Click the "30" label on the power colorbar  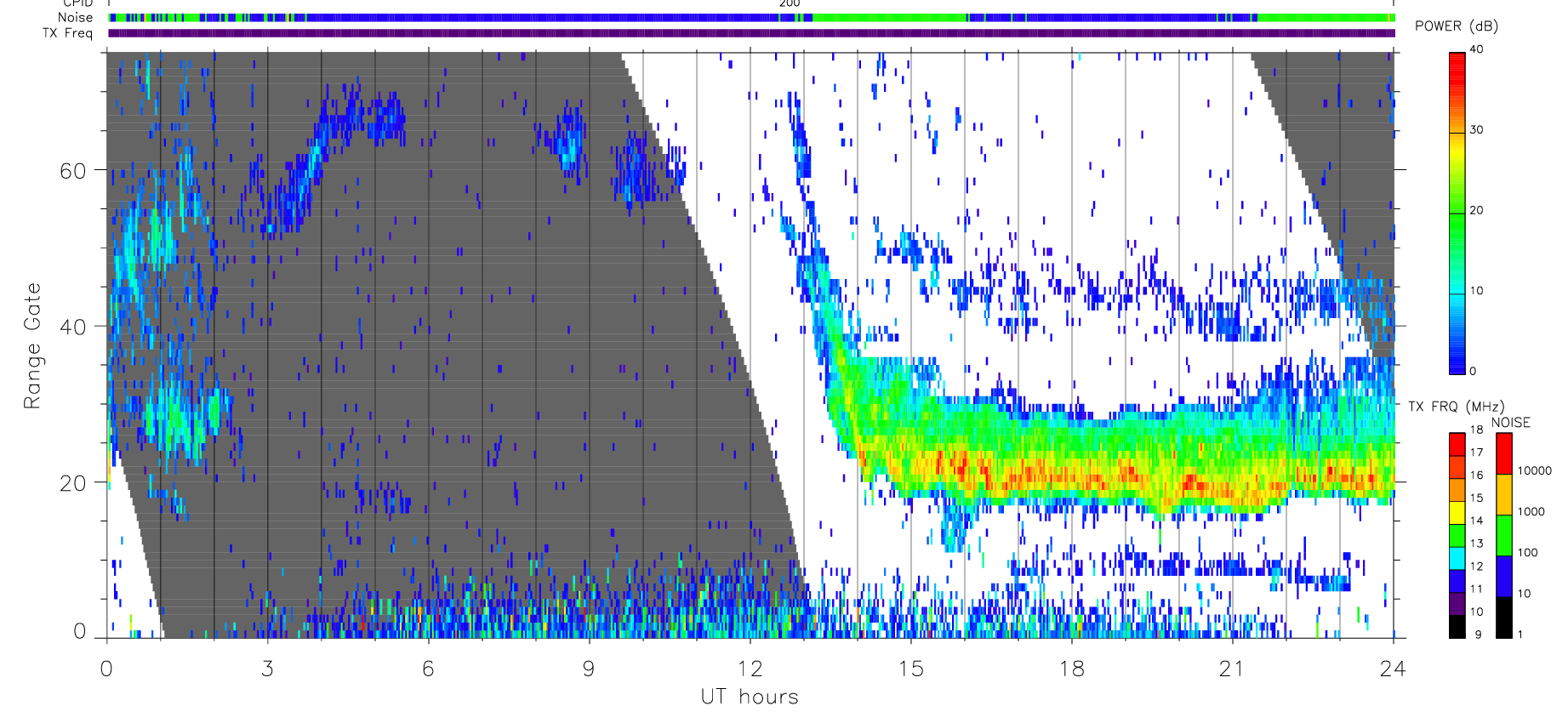pos(1476,130)
